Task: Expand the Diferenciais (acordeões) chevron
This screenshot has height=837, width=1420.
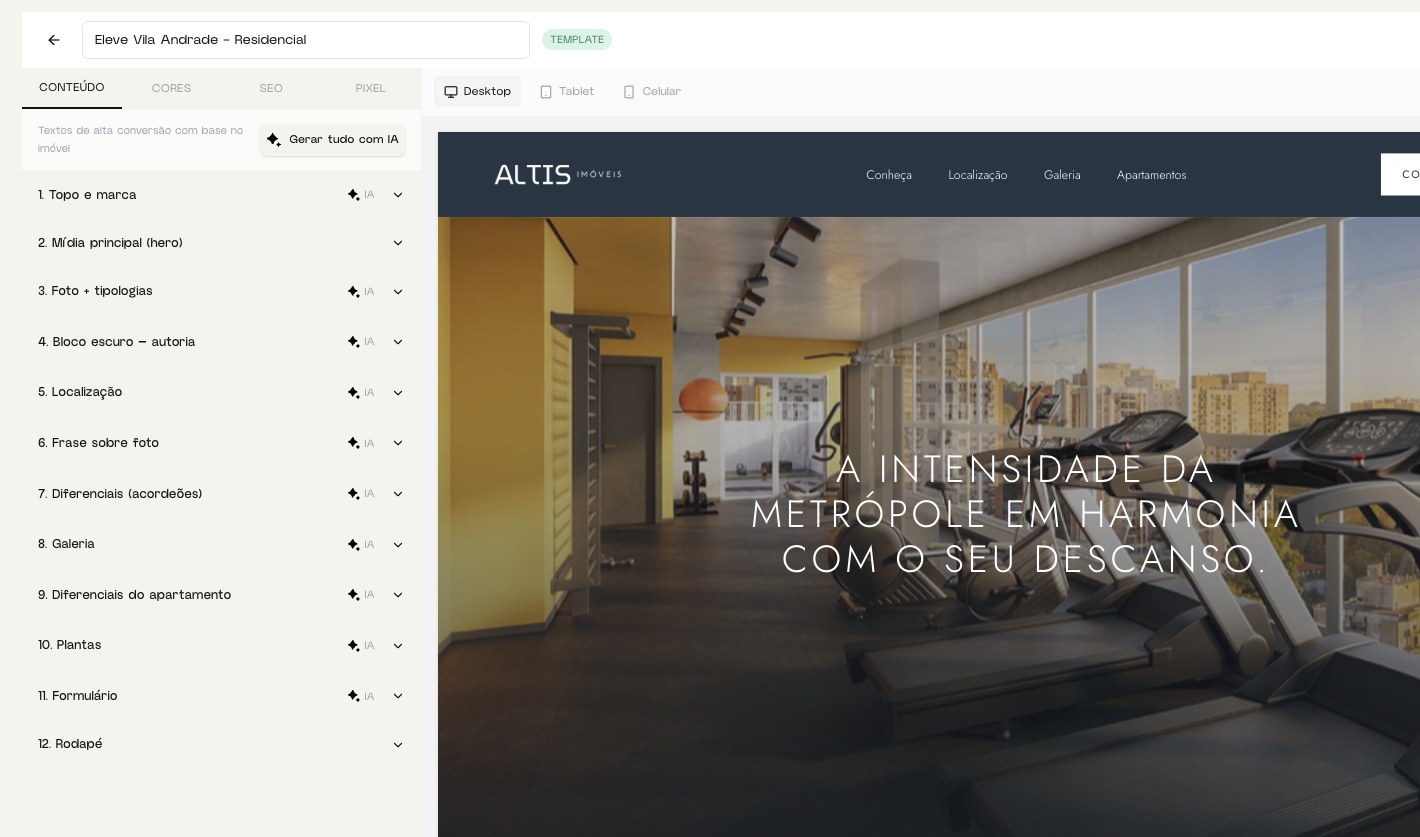Action: coord(398,494)
